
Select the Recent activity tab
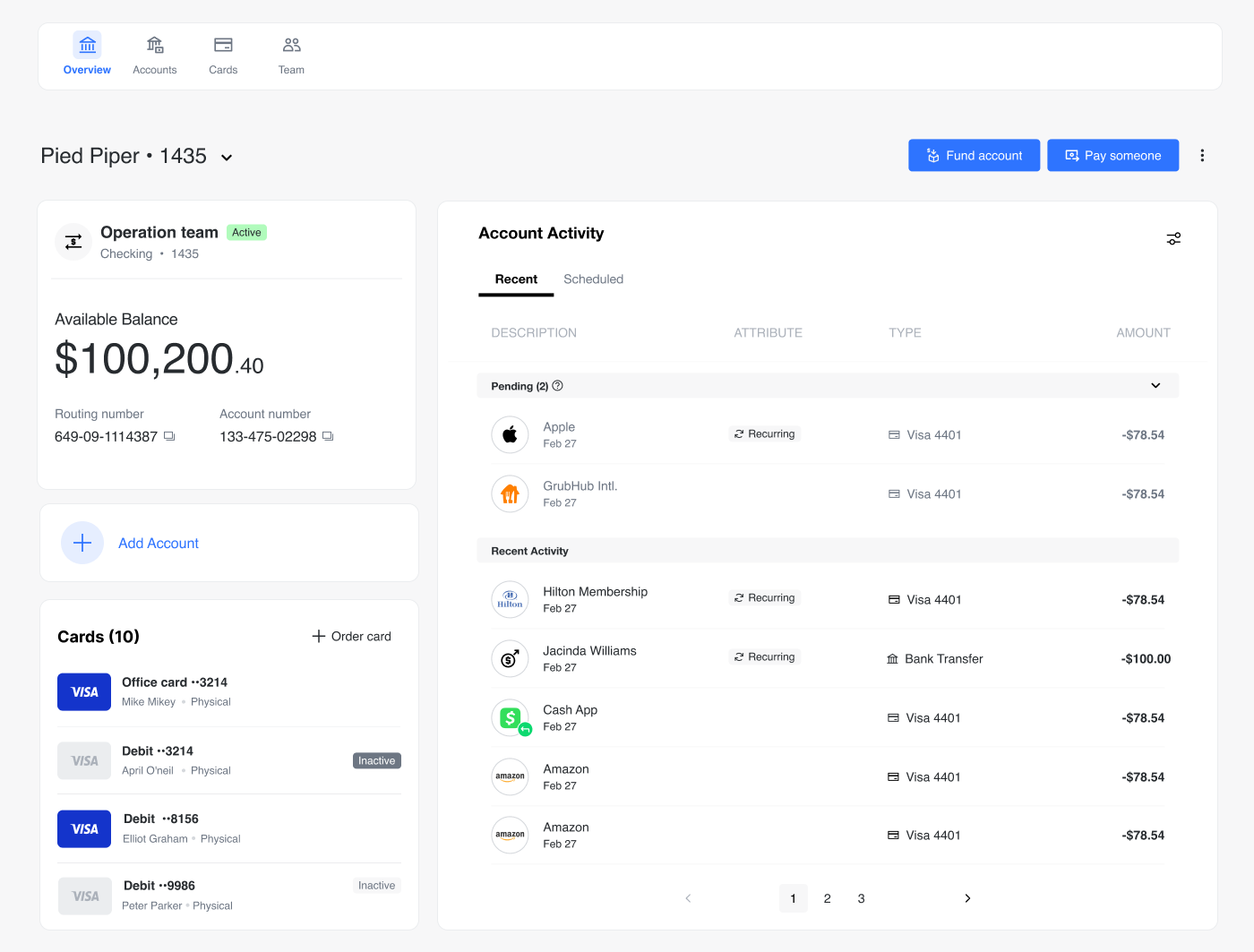(x=516, y=279)
